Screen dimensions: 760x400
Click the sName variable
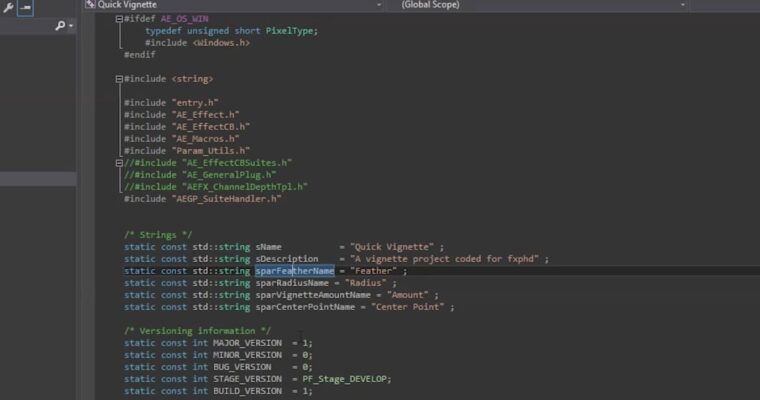coord(269,247)
